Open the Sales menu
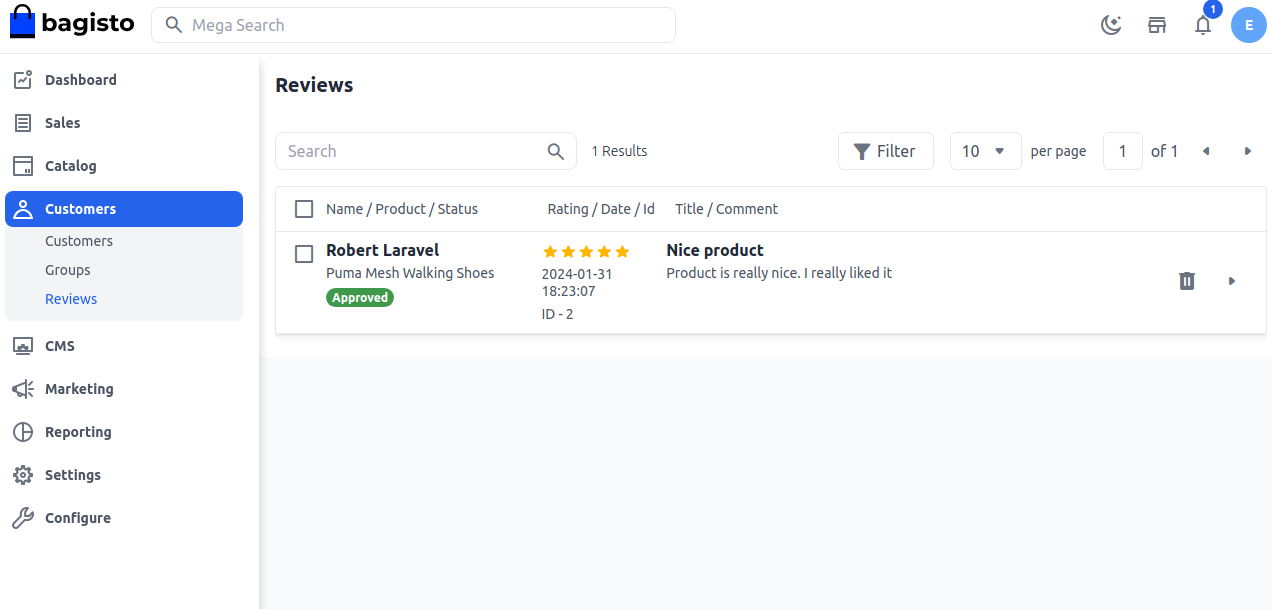Image resolution: width=1272 pixels, height=609 pixels. (x=62, y=123)
